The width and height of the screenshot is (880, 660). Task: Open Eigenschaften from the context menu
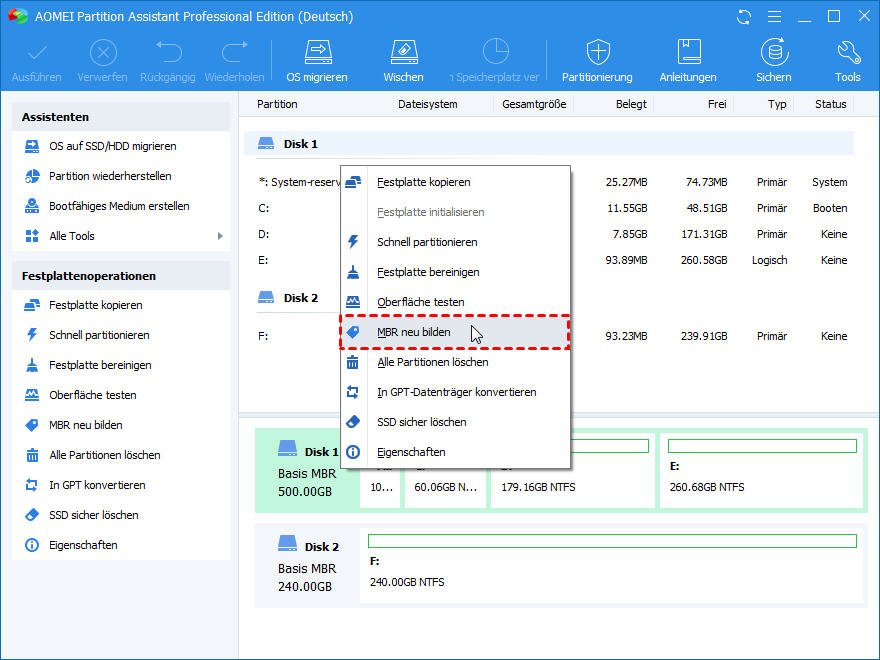pyautogui.click(x=455, y=452)
